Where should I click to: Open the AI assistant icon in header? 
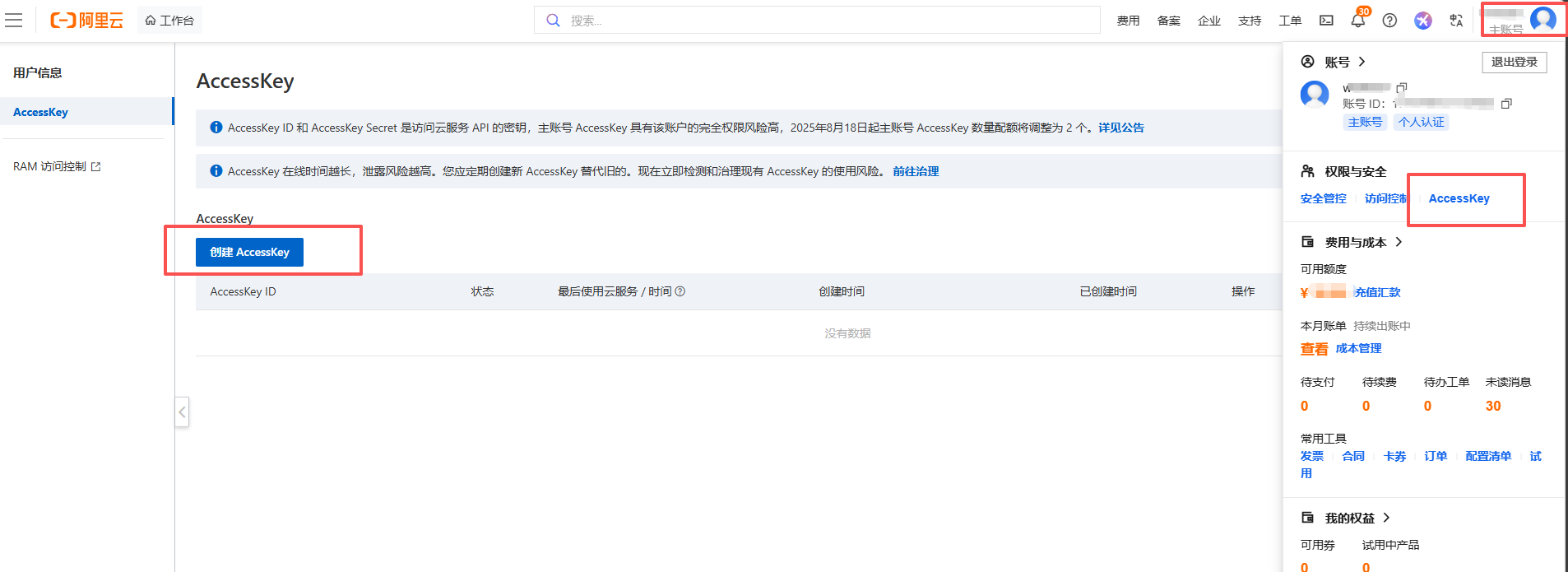click(x=1423, y=21)
